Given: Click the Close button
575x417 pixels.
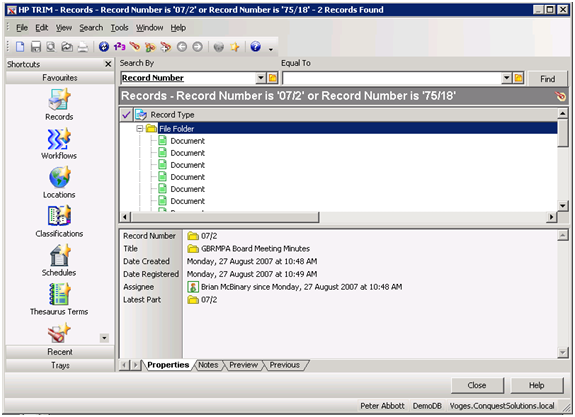Looking at the screenshot, I should pyautogui.click(x=477, y=385).
